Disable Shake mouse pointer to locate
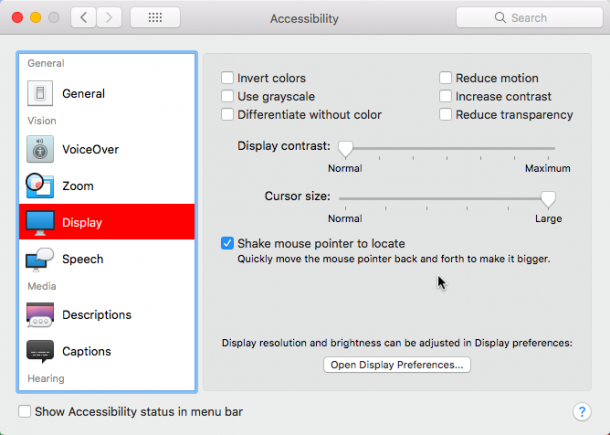 point(227,243)
